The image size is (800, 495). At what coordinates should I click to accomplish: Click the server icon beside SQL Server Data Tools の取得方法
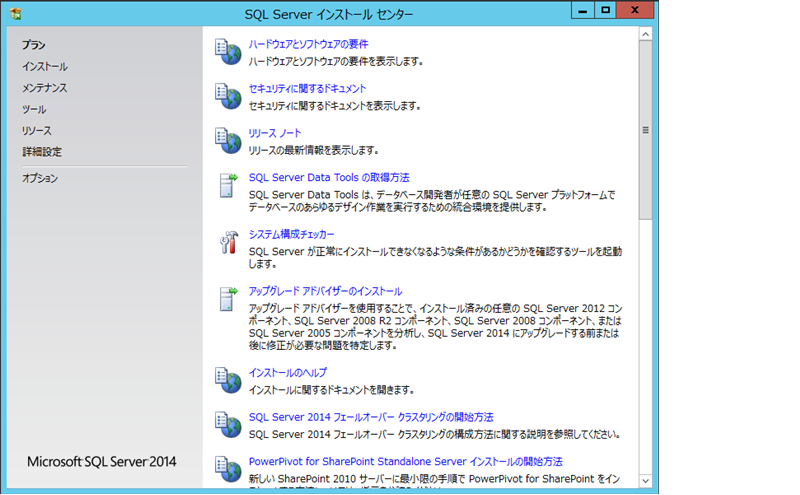tap(228, 185)
